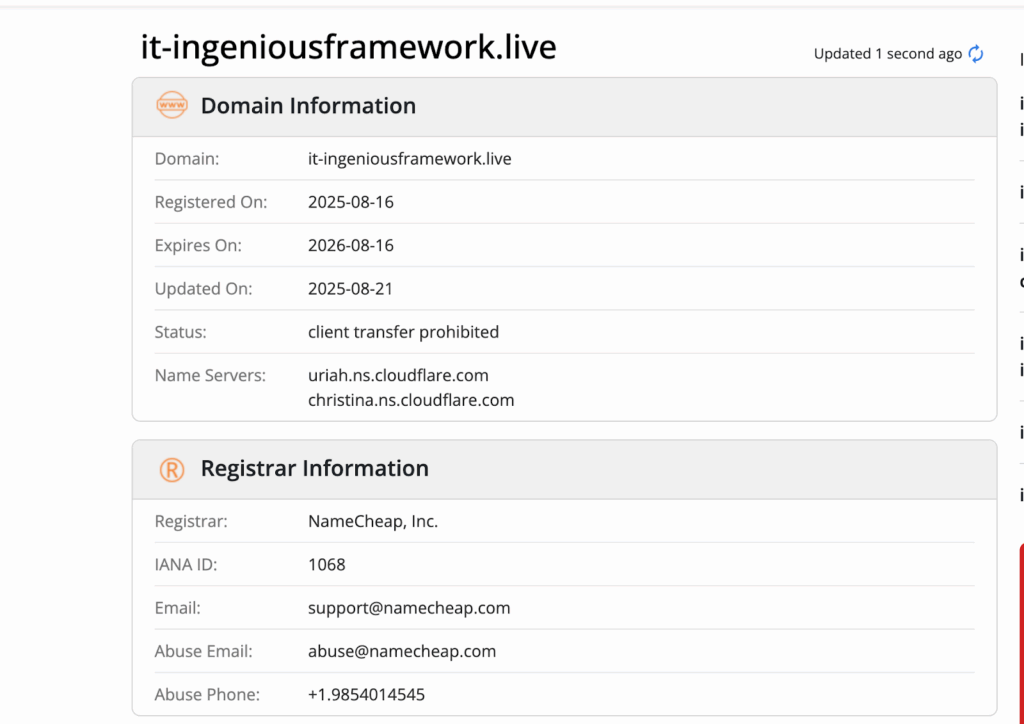This screenshot has width=1024, height=724.
Task: Click the IANA ID value 1068
Action: pos(327,565)
